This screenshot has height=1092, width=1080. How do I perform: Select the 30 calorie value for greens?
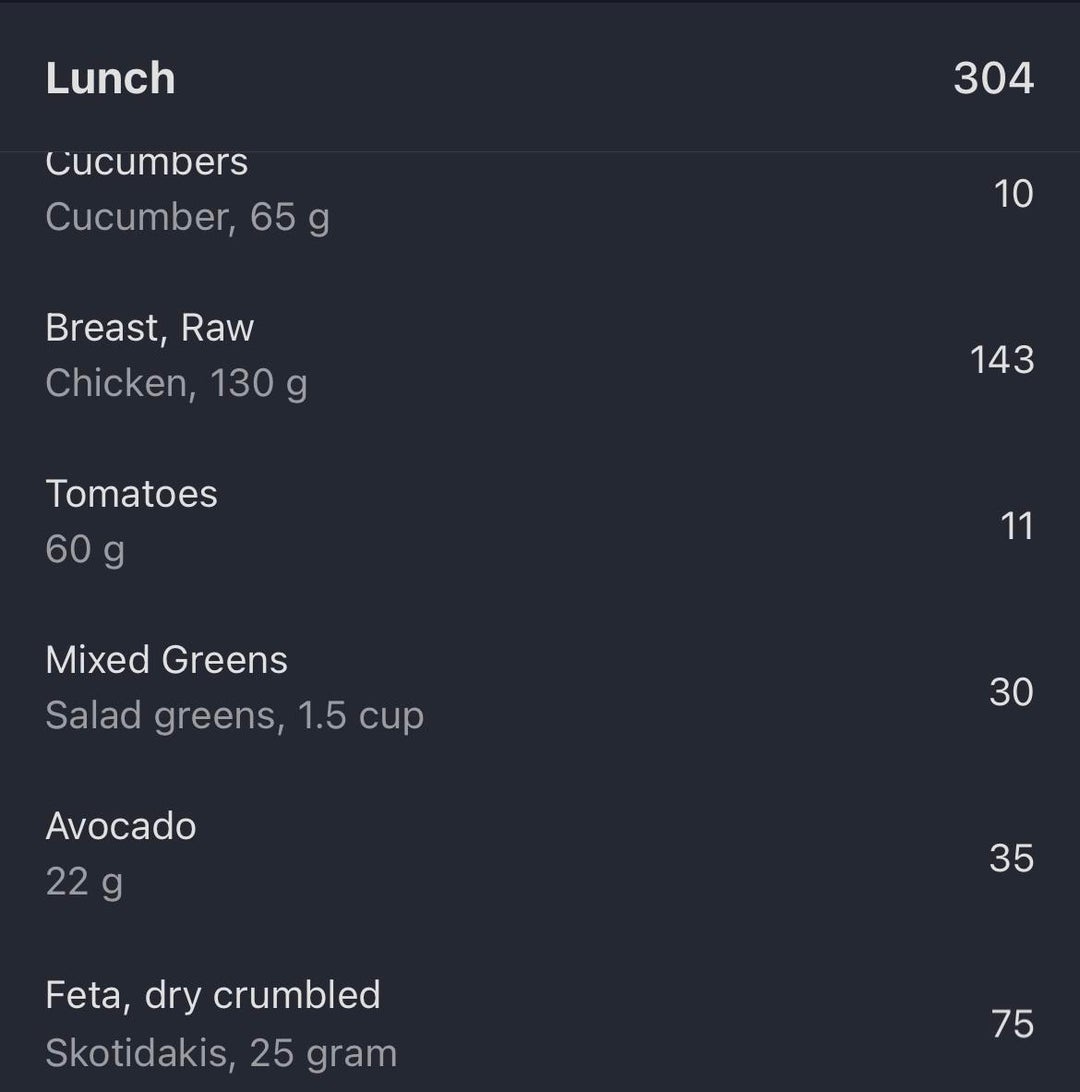tap(1011, 692)
